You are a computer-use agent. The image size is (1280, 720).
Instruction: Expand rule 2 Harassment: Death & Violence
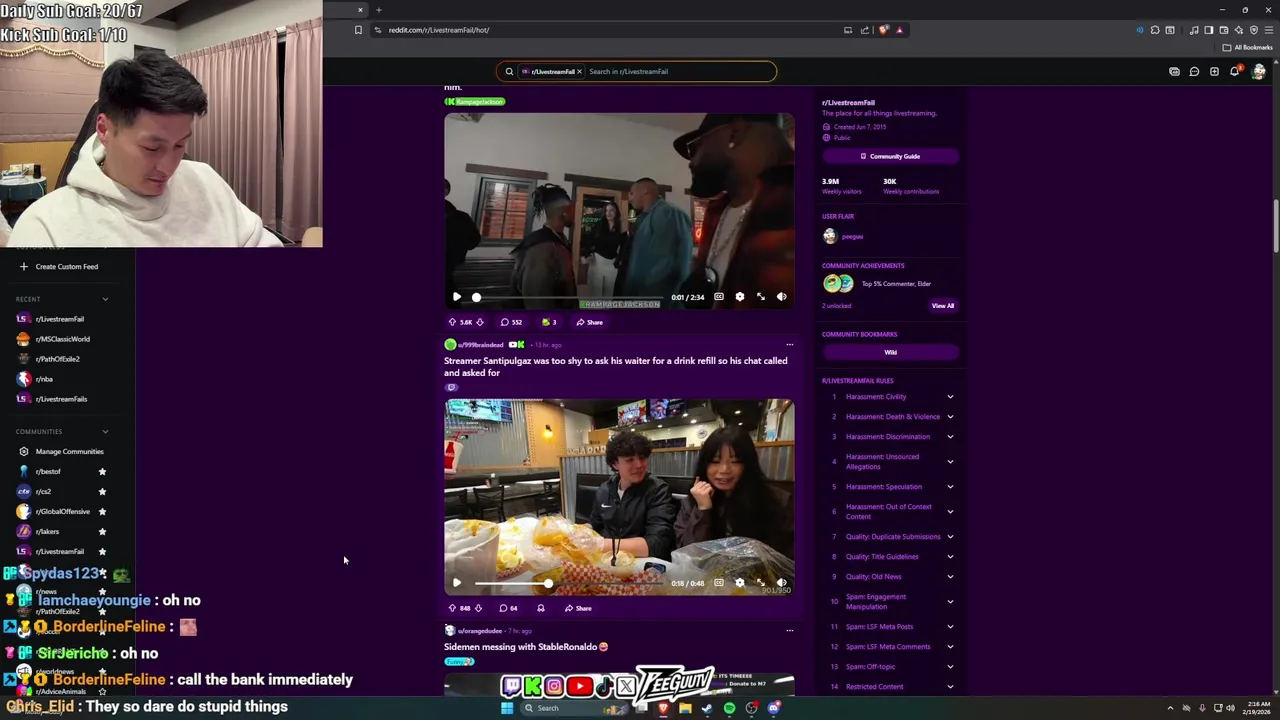pyautogui.click(x=950, y=417)
